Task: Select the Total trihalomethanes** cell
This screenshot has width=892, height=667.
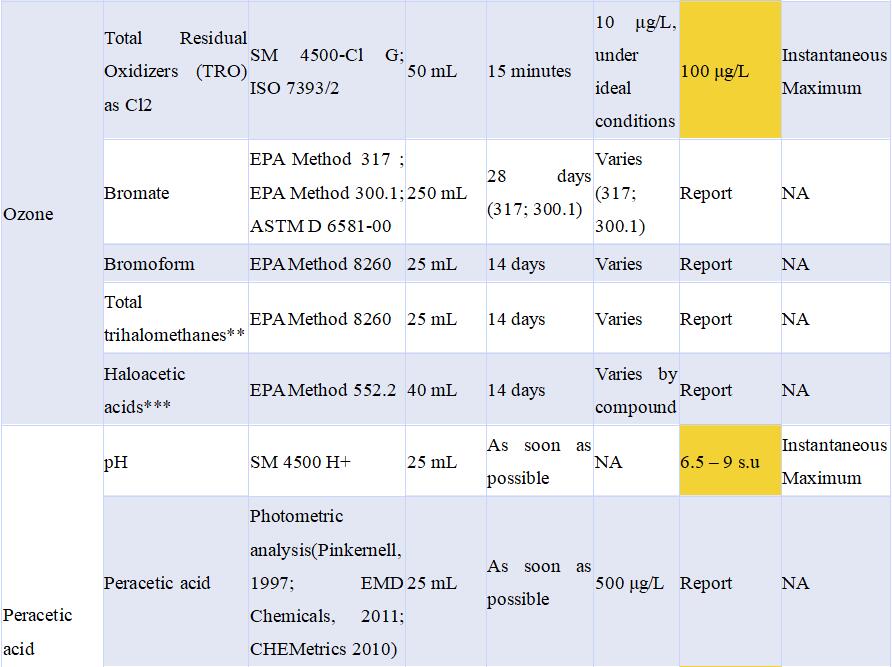Action: (x=175, y=318)
